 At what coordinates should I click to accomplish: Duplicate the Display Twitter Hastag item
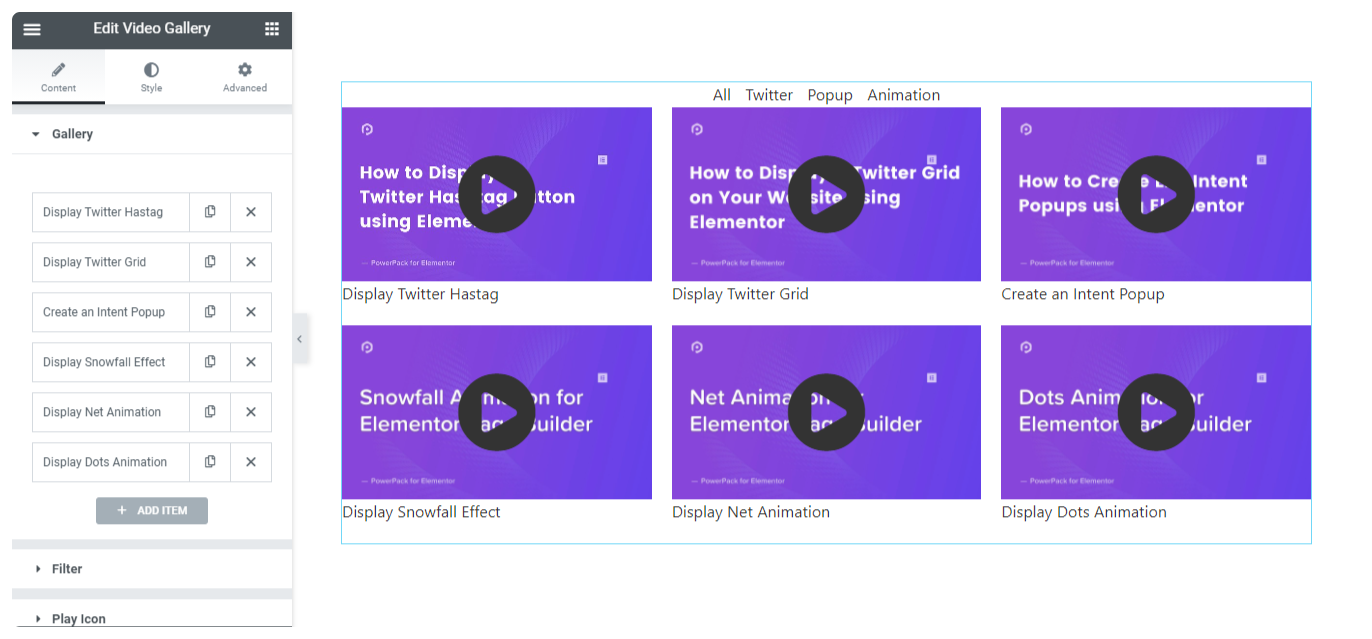pyautogui.click(x=209, y=212)
